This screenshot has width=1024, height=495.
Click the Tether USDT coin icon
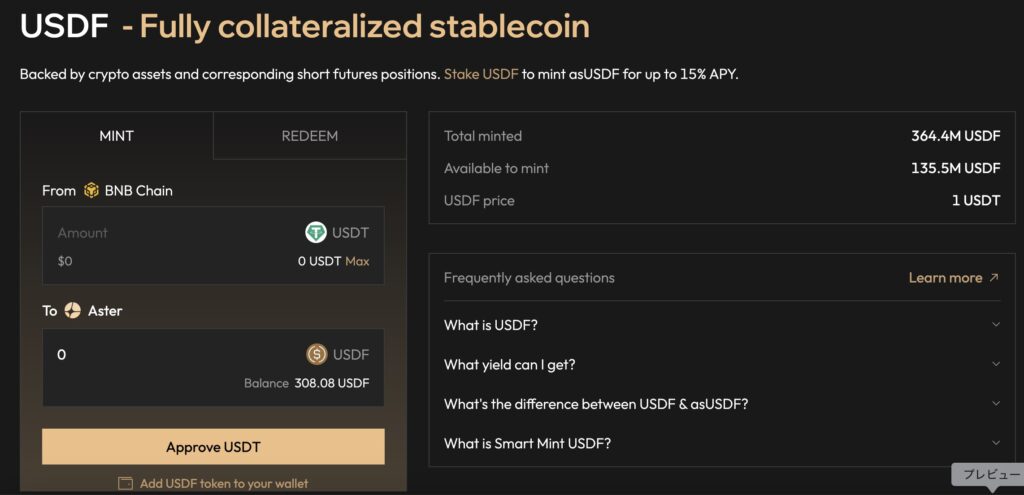(x=316, y=233)
